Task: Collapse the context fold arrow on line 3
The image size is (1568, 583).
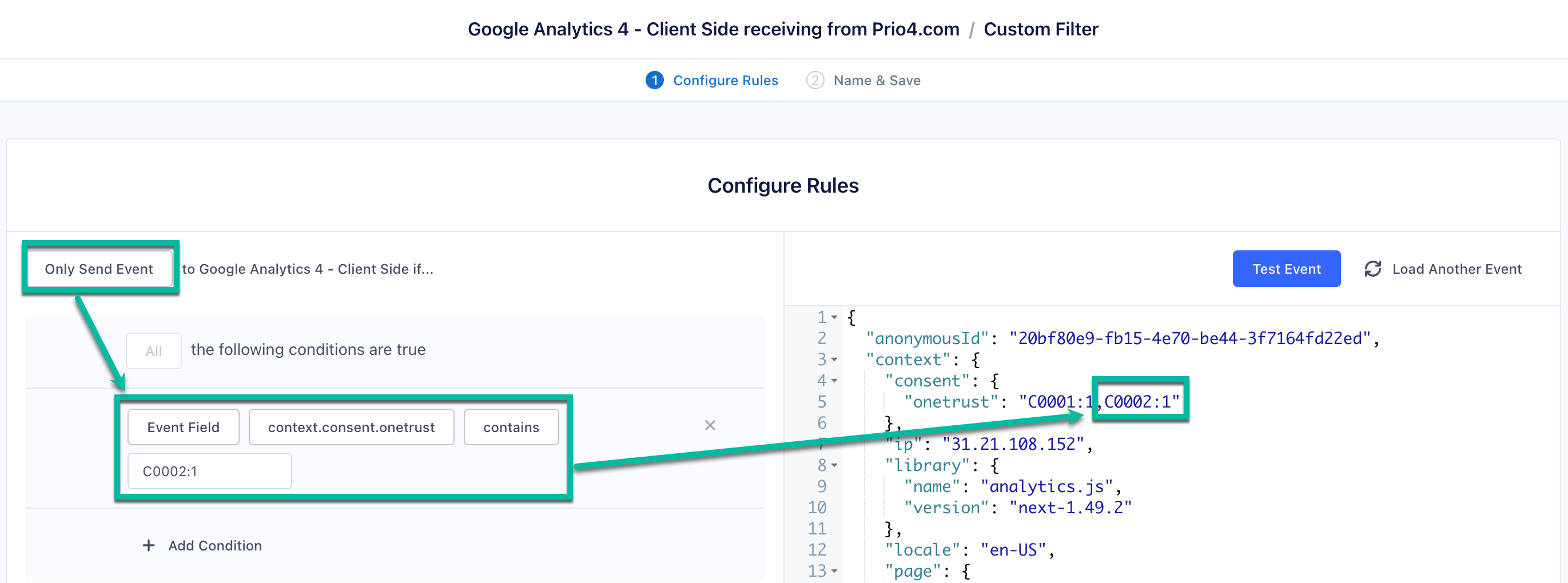Action: click(834, 360)
